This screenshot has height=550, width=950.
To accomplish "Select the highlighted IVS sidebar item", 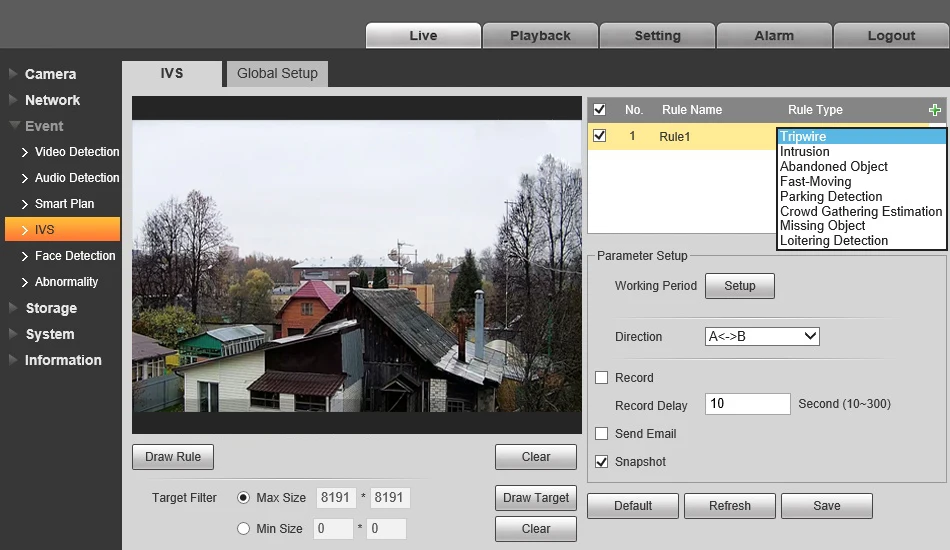I will click(x=62, y=230).
